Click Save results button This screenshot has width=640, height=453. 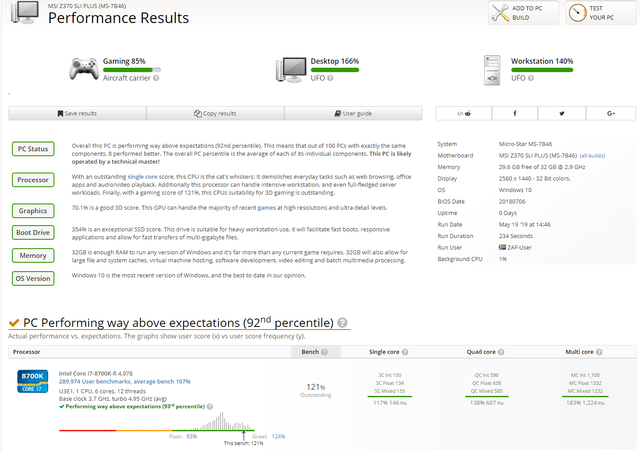[x=77, y=113]
